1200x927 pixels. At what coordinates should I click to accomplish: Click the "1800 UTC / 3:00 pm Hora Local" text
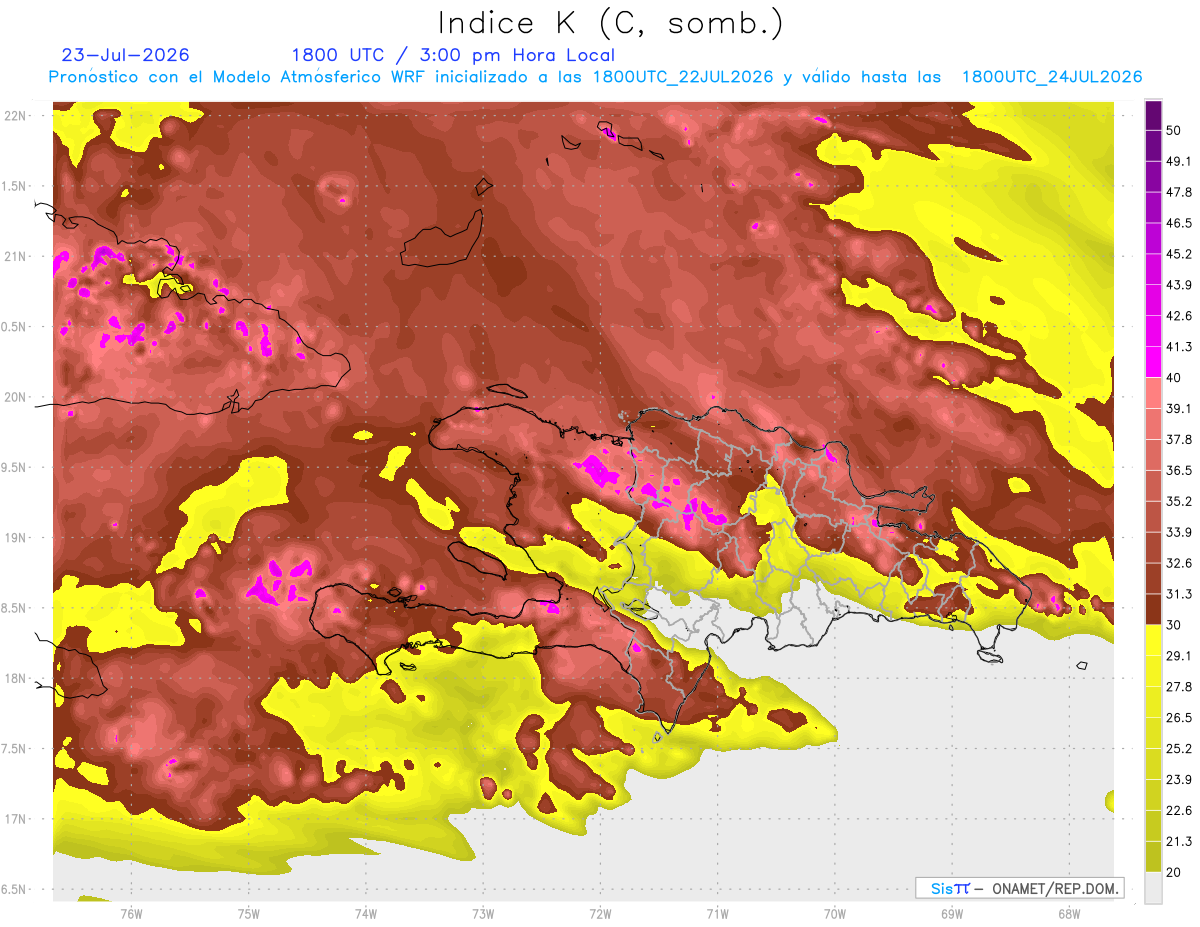coord(453,56)
